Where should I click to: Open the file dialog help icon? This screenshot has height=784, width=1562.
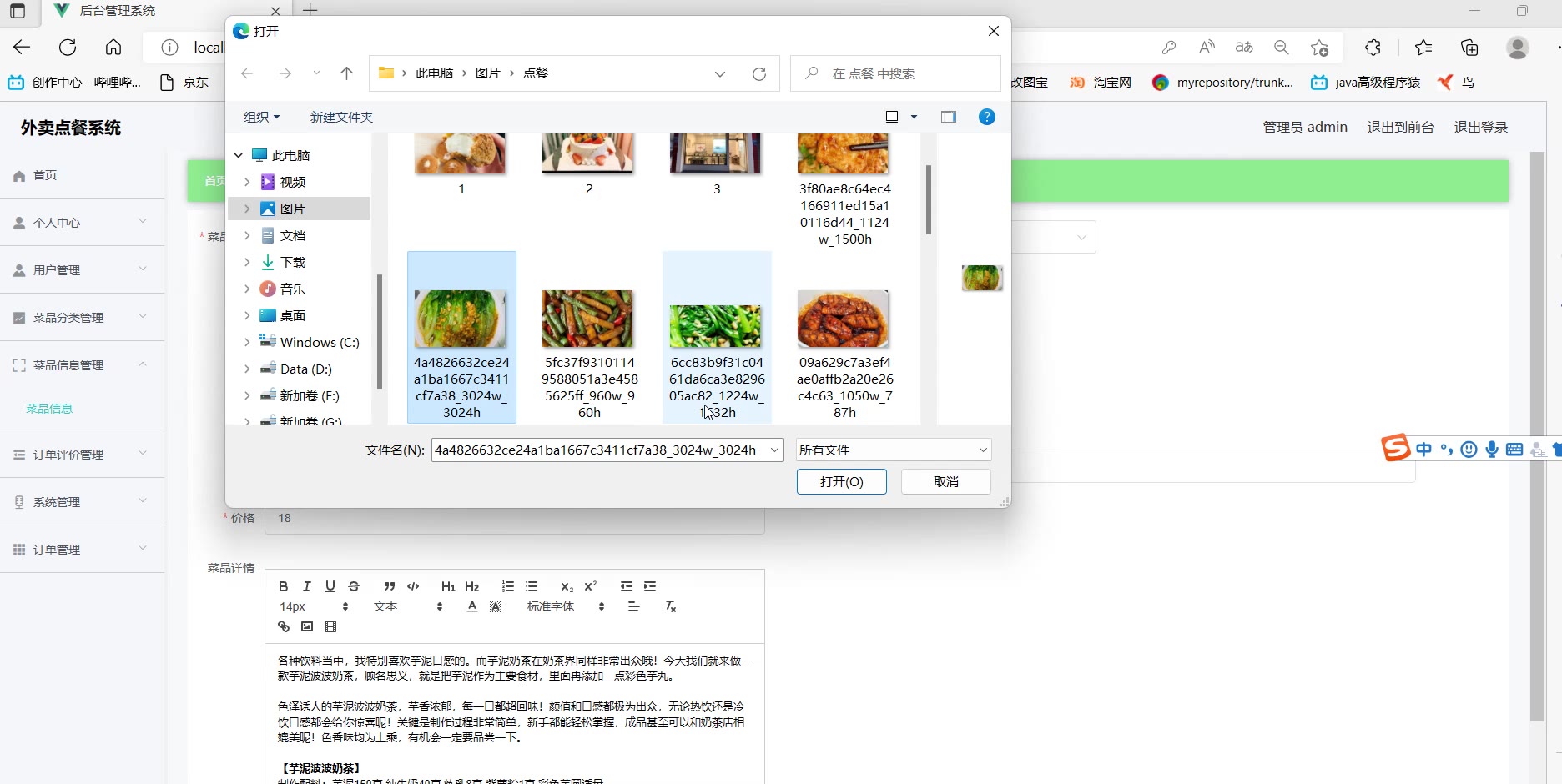986,117
